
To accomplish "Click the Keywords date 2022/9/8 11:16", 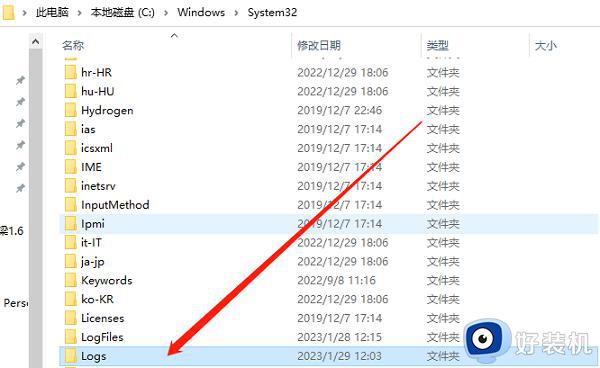I will (x=336, y=280).
